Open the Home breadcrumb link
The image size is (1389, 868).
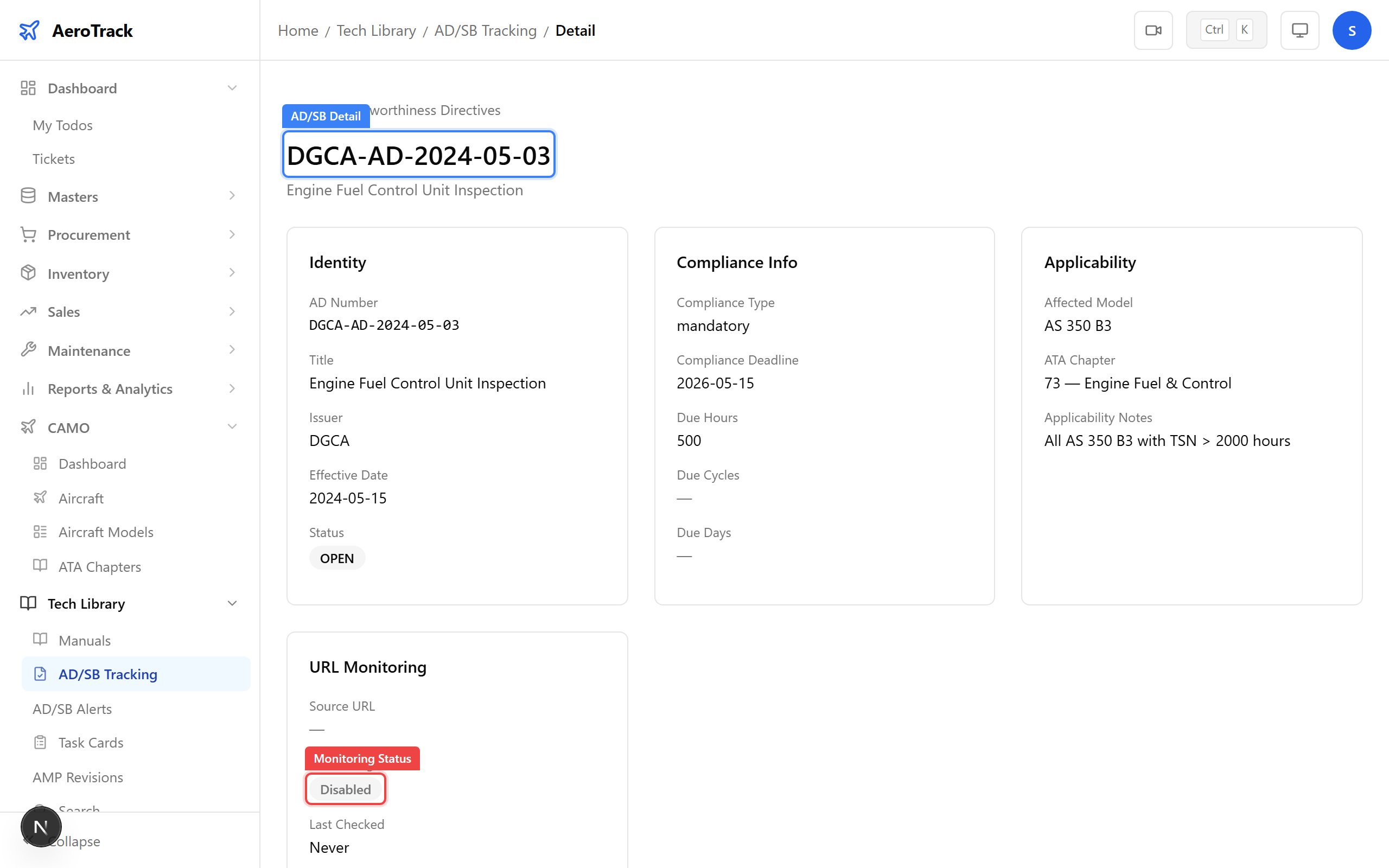click(297, 30)
